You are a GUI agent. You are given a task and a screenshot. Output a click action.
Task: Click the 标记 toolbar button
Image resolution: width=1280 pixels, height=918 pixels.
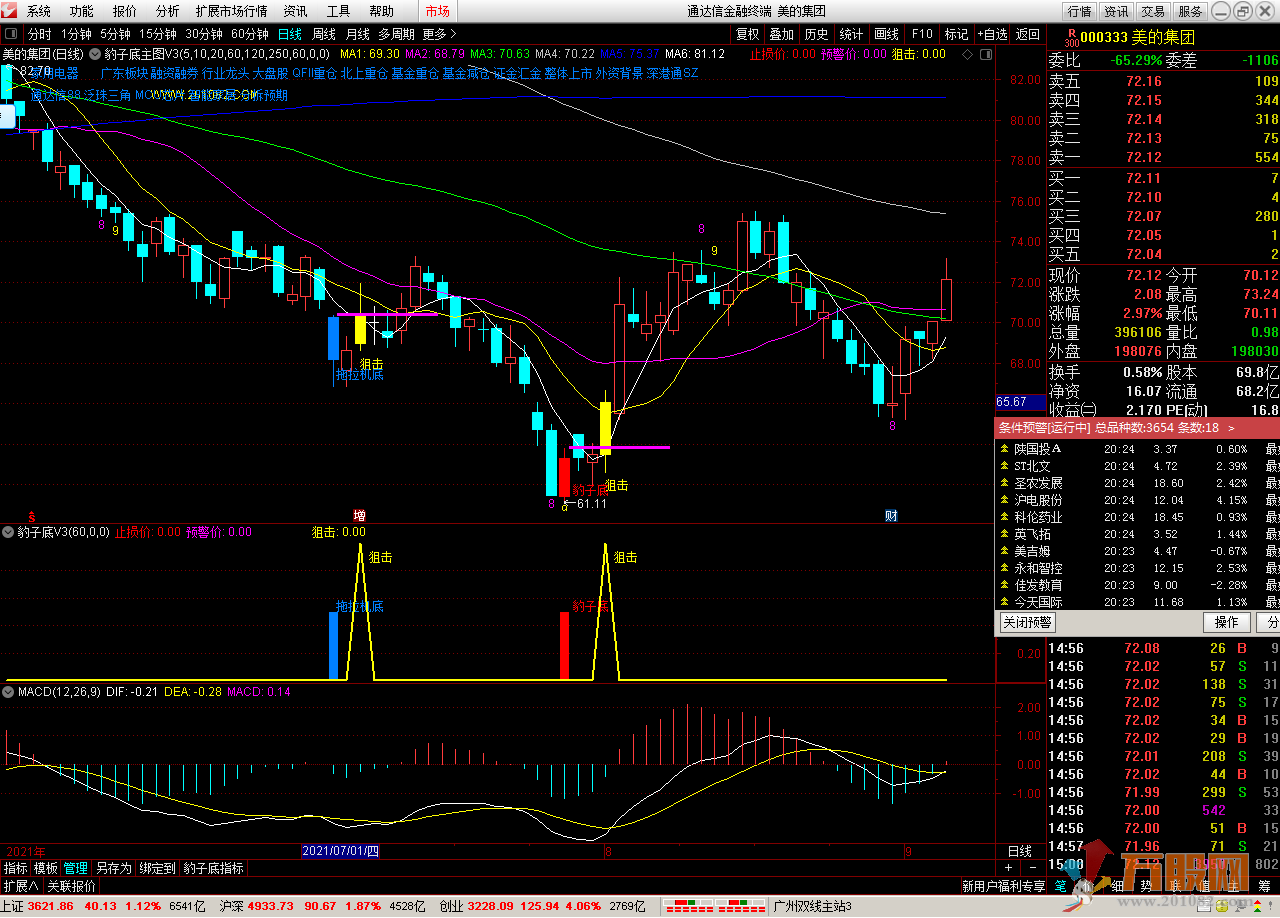click(x=957, y=34)
